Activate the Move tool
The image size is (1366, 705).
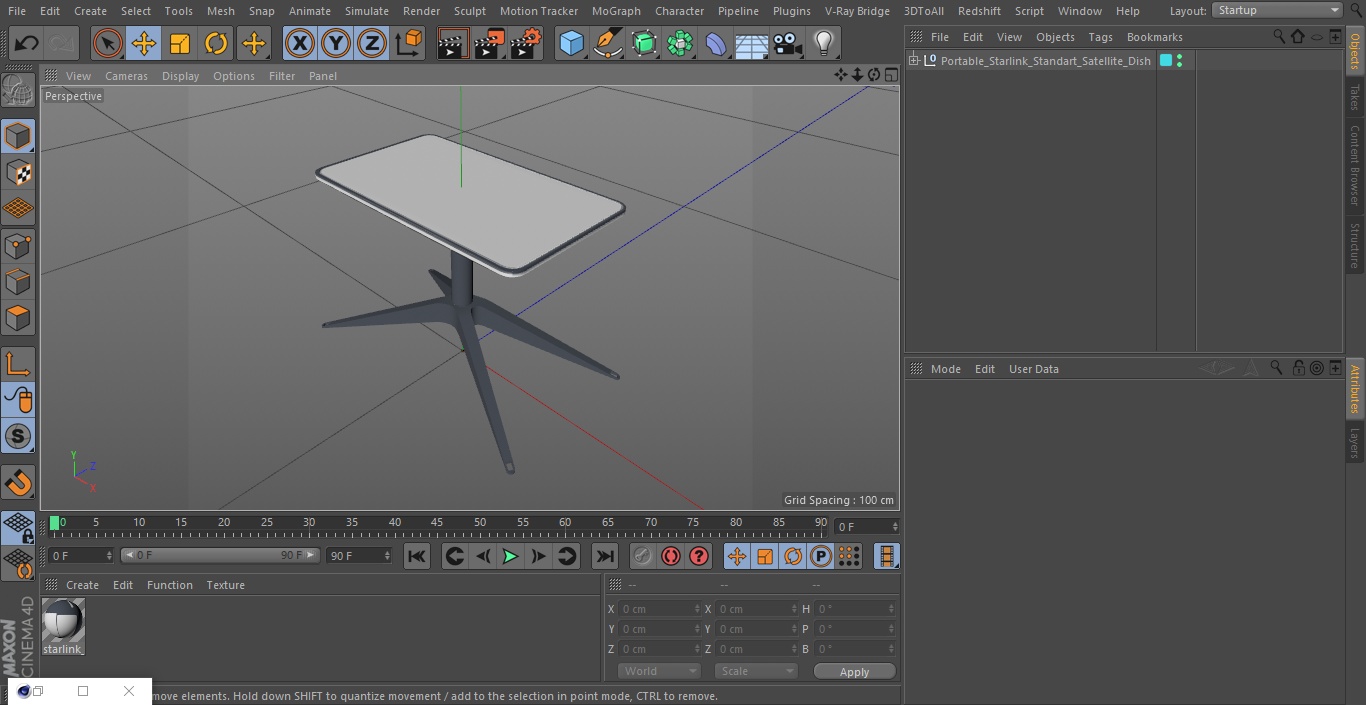coord(144,43)
